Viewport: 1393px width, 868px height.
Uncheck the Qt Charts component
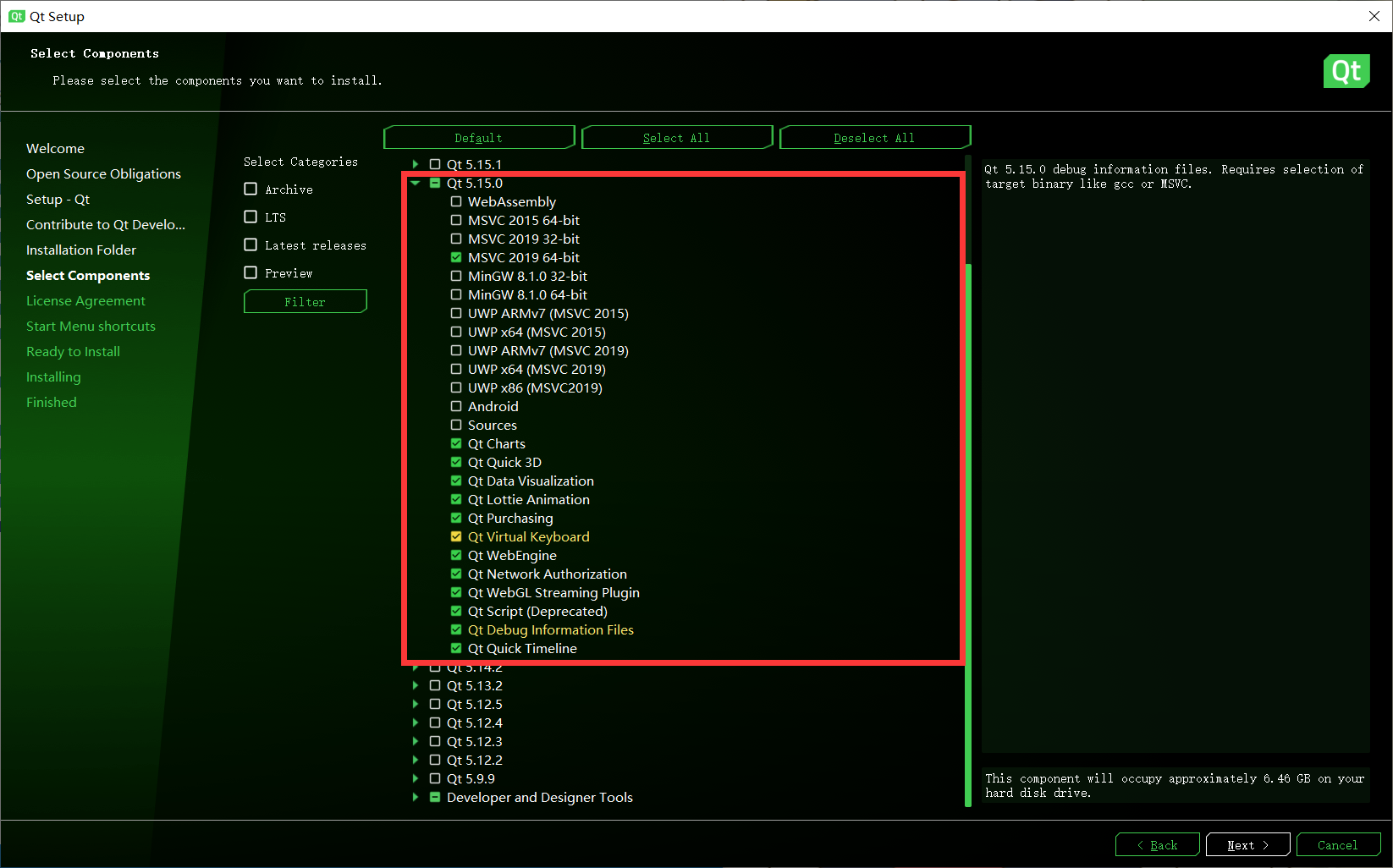[456, 443]
